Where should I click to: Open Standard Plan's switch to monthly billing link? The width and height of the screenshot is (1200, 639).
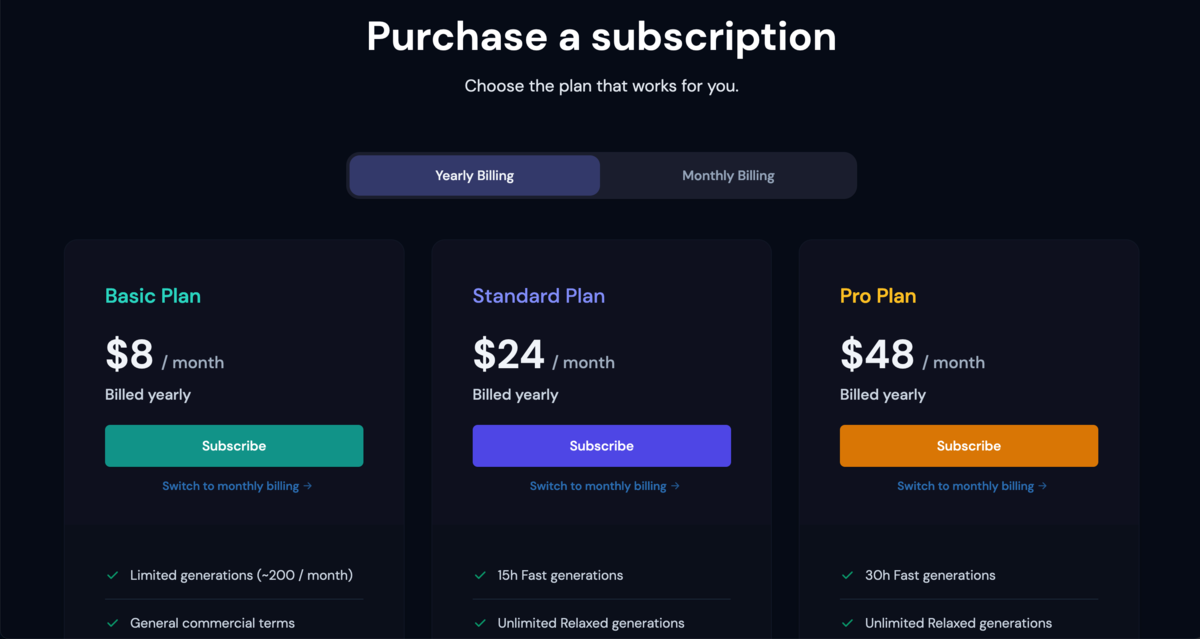(x=605, y=486)
